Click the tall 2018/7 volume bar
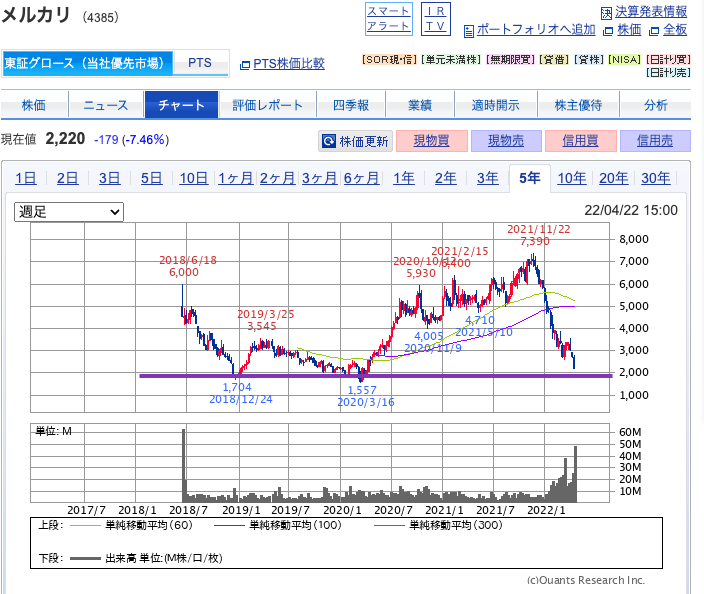 pyautogui.click(x=183, y=465)
